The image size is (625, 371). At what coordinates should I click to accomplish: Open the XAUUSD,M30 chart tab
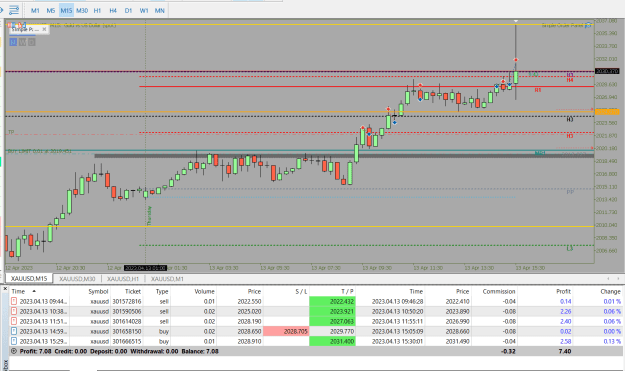[x=77, y=279]
